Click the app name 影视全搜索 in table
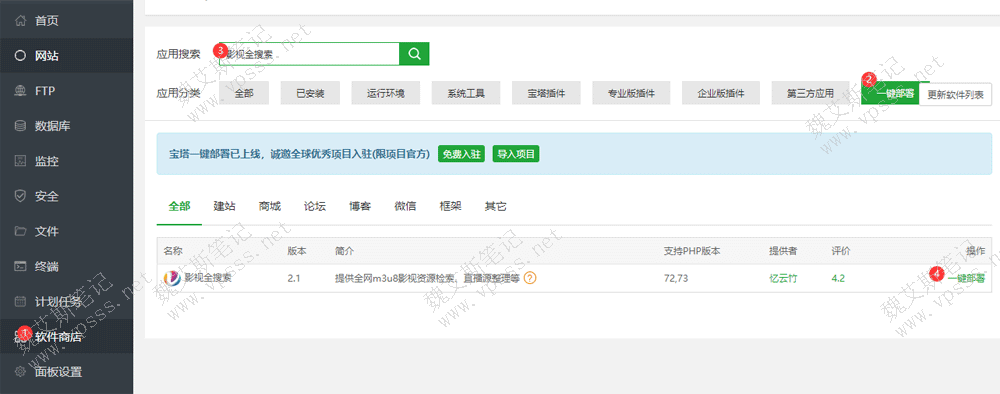 point(208,278)
